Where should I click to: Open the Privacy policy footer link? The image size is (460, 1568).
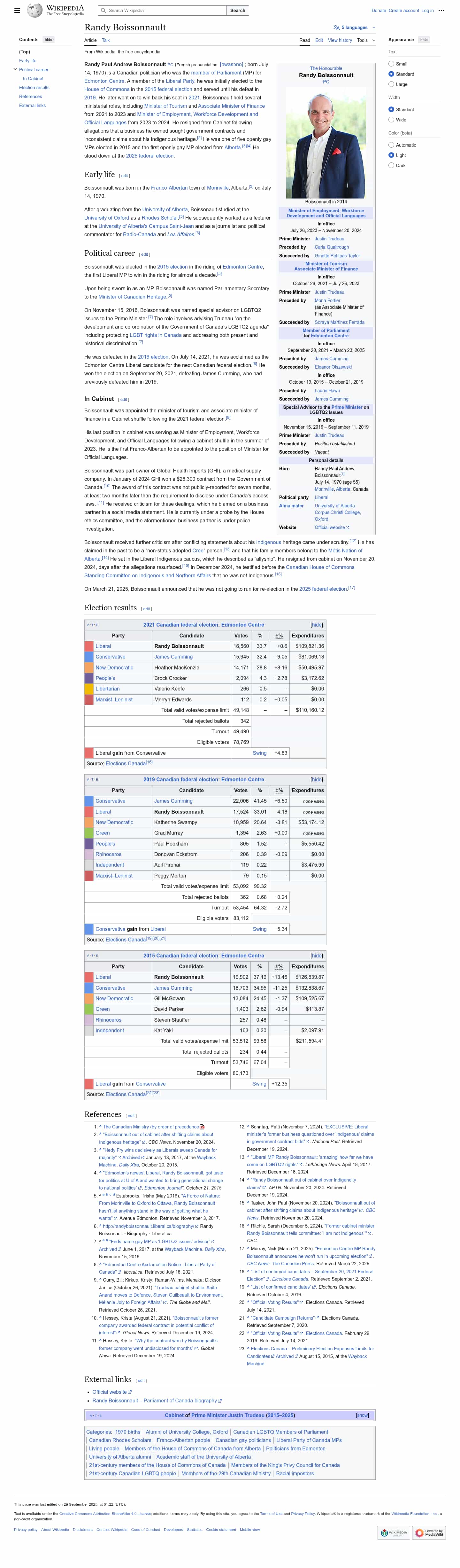(25, 1530)
